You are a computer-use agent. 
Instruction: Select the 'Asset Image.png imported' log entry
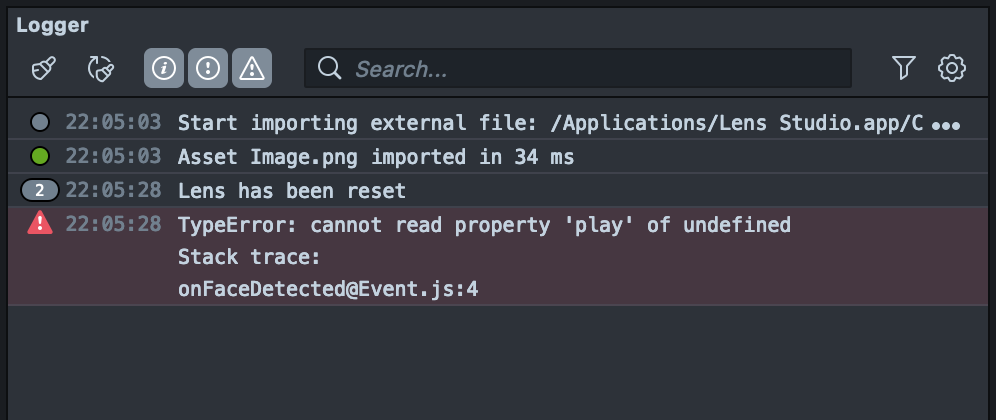[375, 157]
